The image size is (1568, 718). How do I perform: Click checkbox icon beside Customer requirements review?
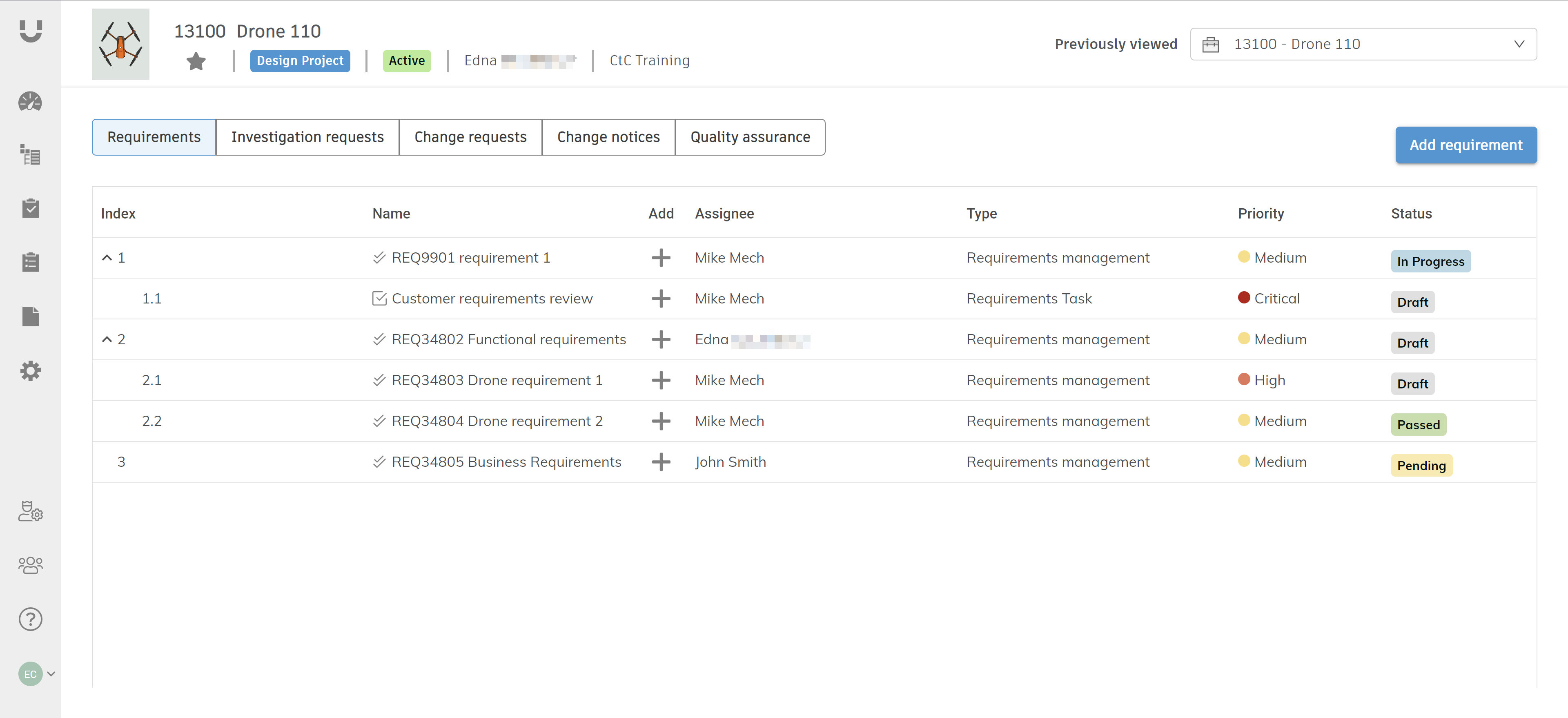pyautogui.click(x=379, y=299)
